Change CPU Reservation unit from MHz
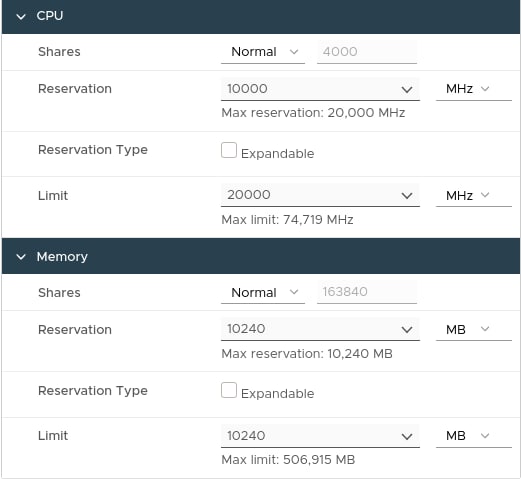521x479 pixels. (474, 89)
